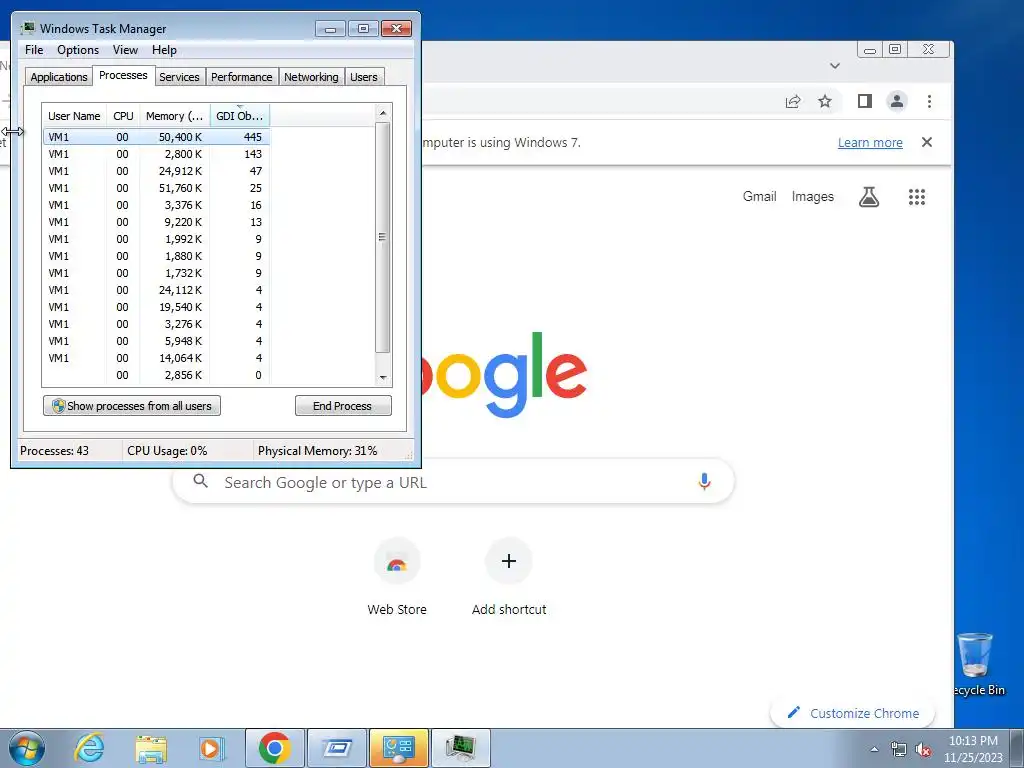1024x768 pixels.
Task: Sort processes by CPU column header
Action: 123,116
